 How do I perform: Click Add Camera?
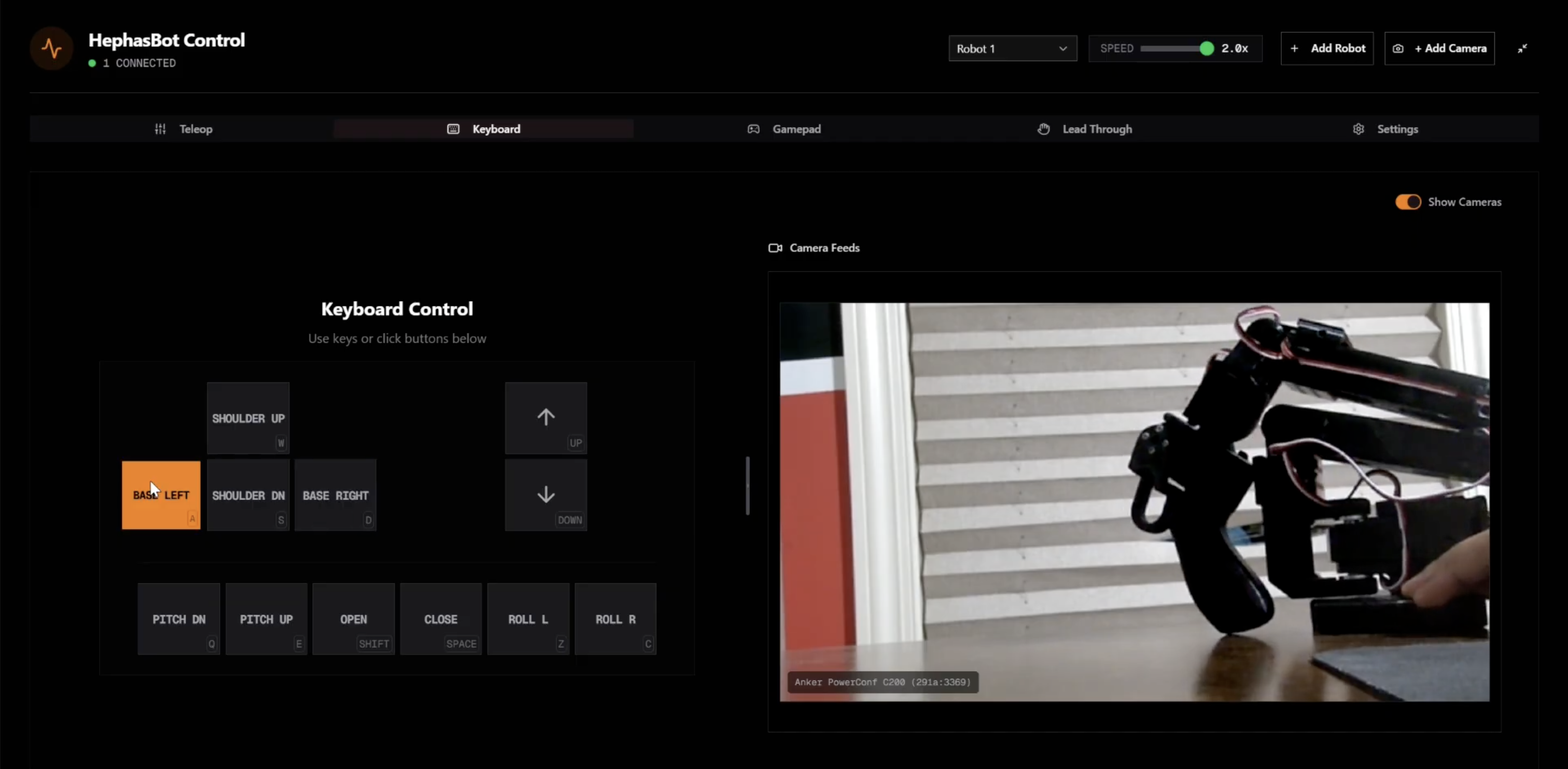[1439, 48]
